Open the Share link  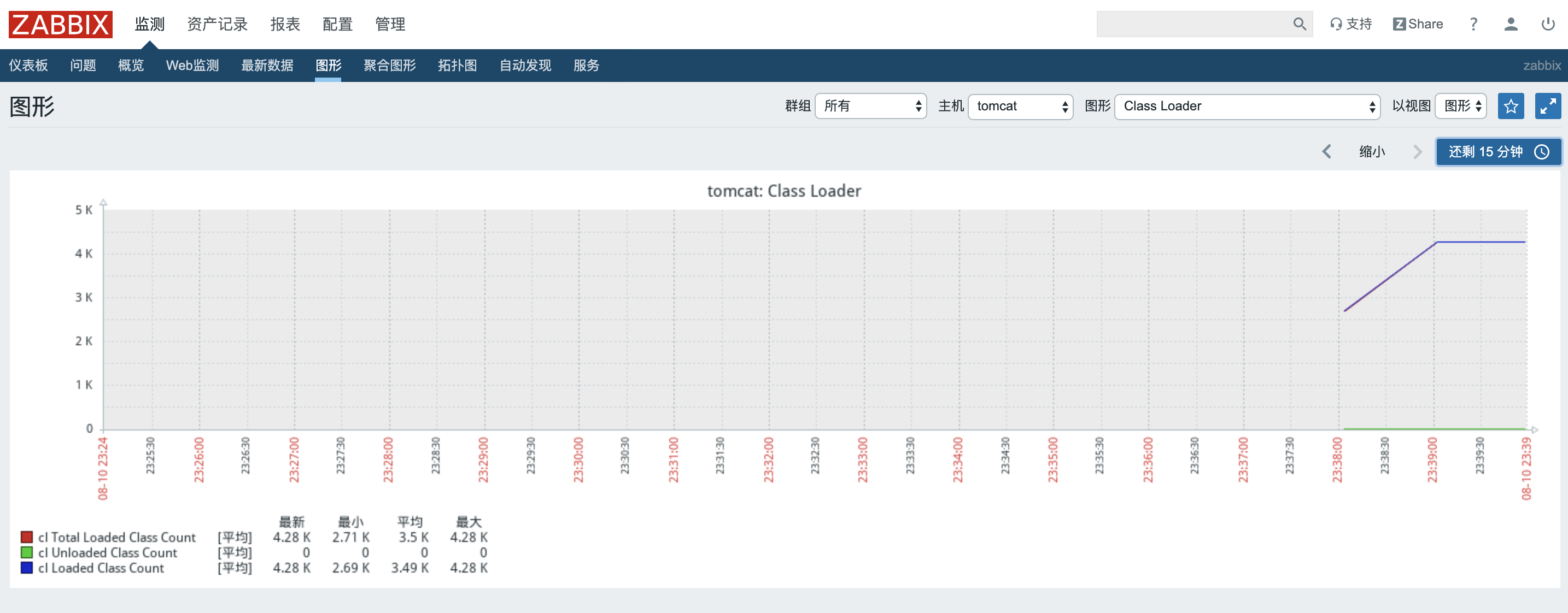(1418, 23)
